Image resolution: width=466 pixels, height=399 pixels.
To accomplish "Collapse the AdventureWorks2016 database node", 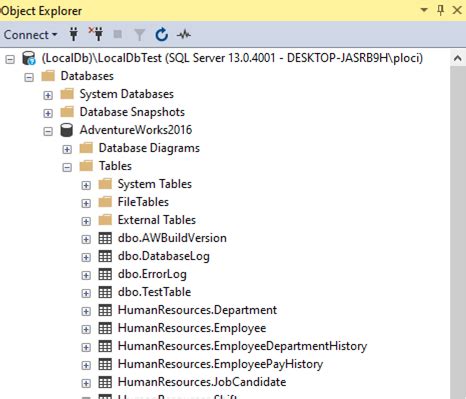I will tap(48, 132).
